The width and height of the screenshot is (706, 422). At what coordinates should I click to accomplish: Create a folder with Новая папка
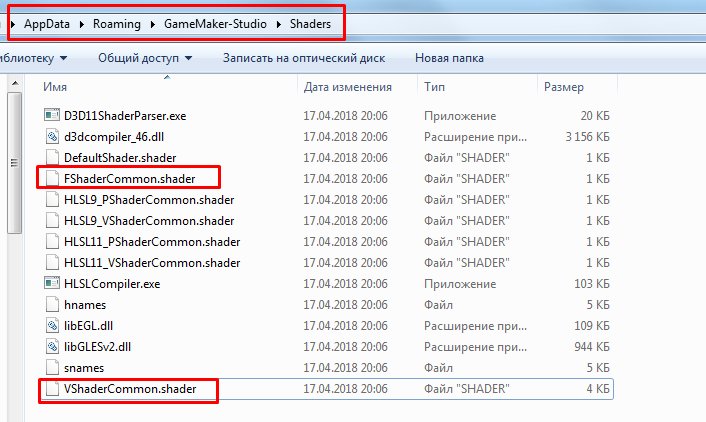point(449,58)
